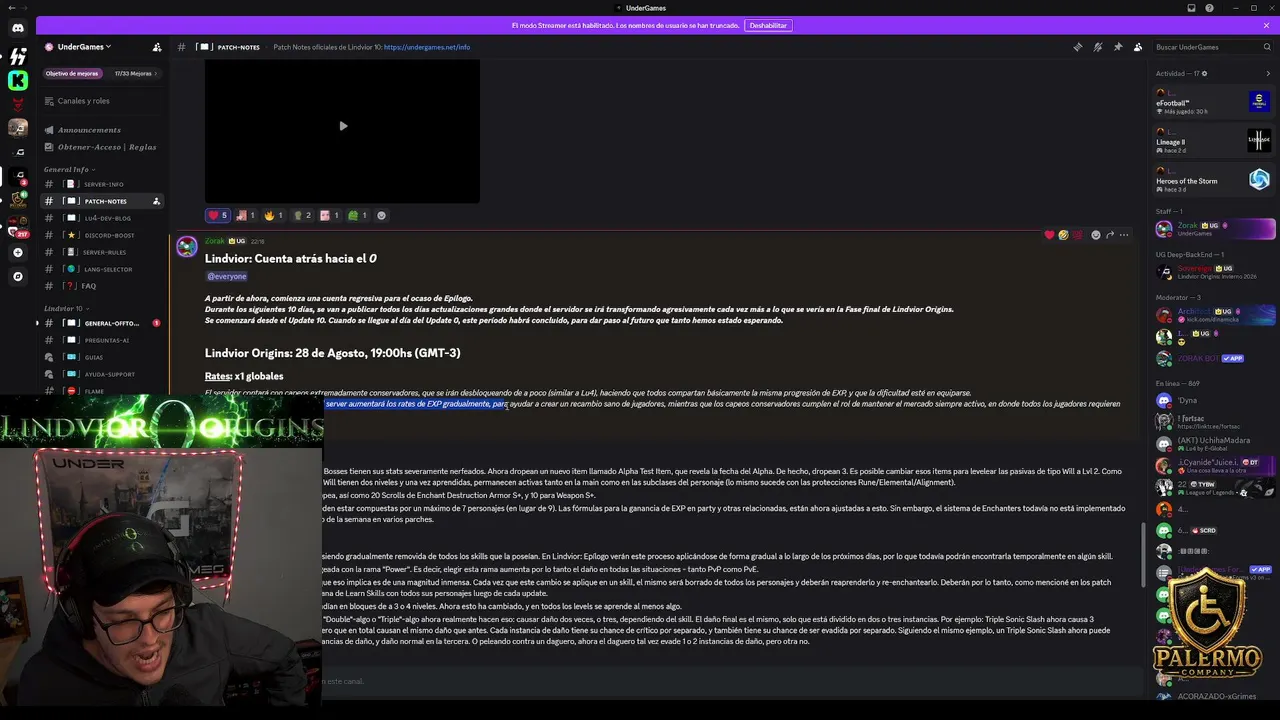
Task: Open the threads icon in channel header
Action: [1078, 47]
